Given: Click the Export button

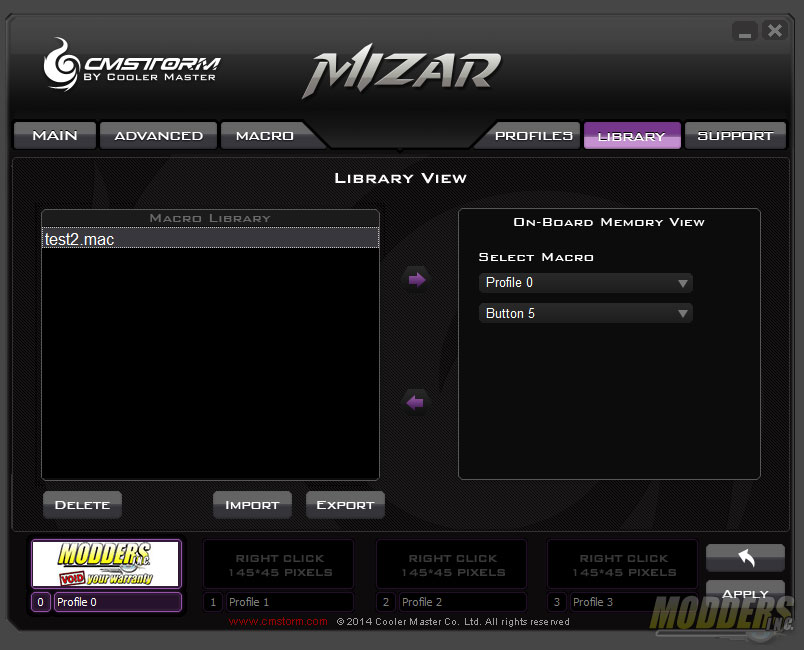Looking at the screenshot, I should click(x=345, y=505).
